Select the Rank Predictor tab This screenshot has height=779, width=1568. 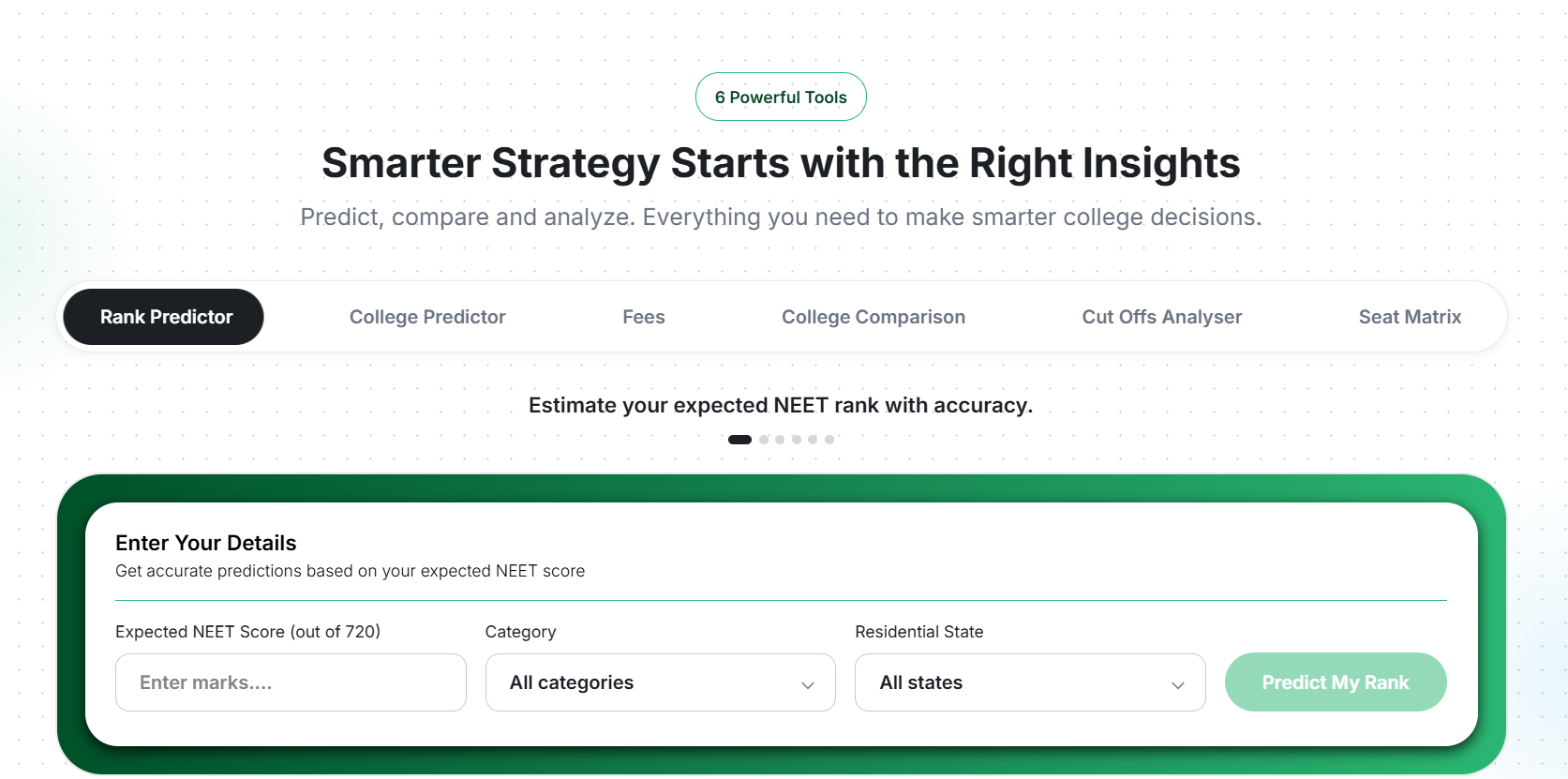[163, 317]
